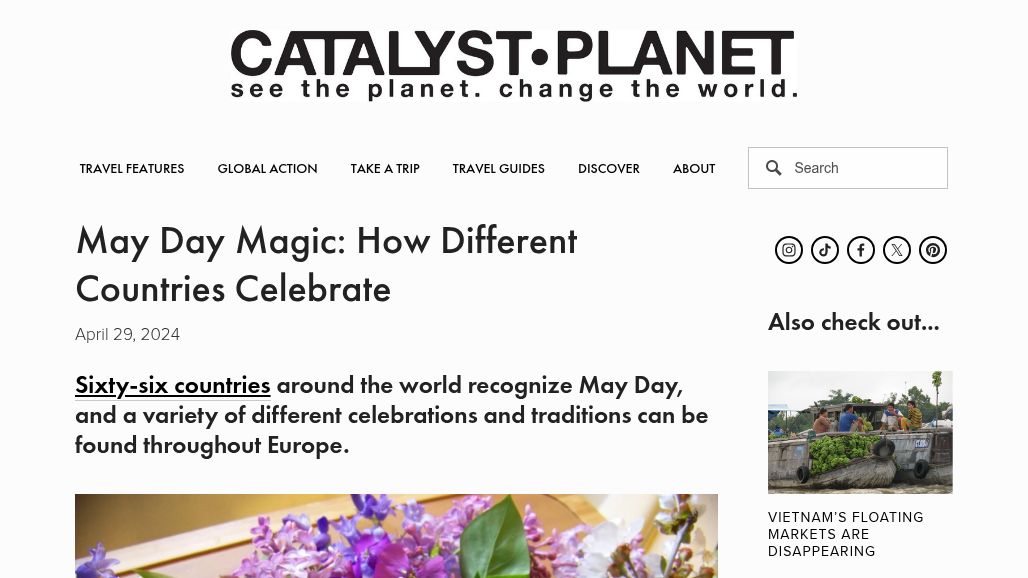Select Take a Trip in navigation
This screenshot has width=1028, height=578.
click(x=385, y=169)
